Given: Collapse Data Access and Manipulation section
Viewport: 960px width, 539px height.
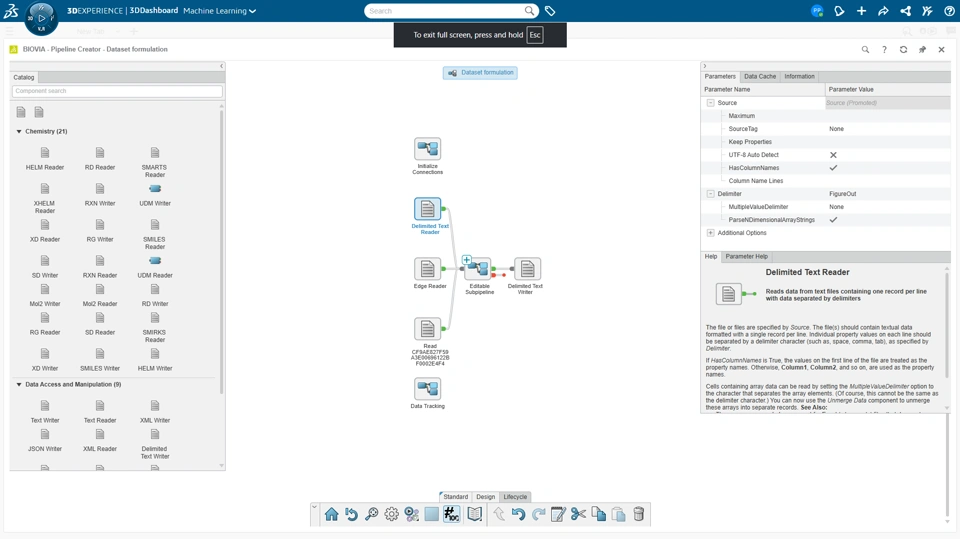Looking at the screenshot, I should 19,385.
